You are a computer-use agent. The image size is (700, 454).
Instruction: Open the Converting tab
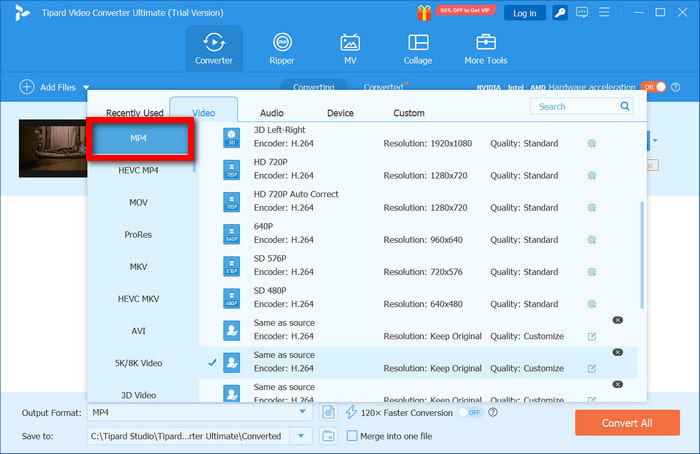coord(313,87)
